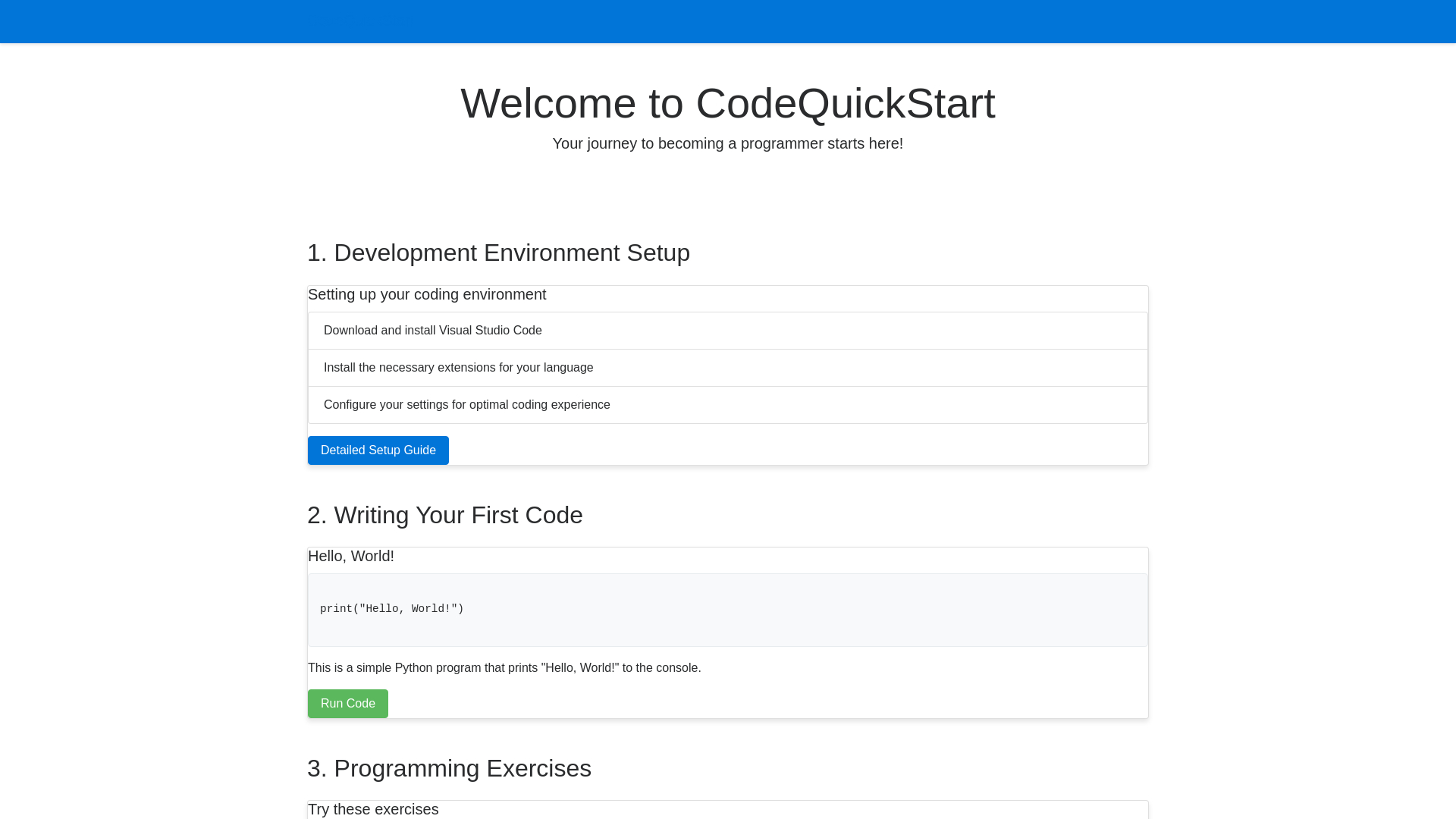Click 'Visual Studio Code' text in first item
This screenshot has width=1456, height=819.
point(490,331)
